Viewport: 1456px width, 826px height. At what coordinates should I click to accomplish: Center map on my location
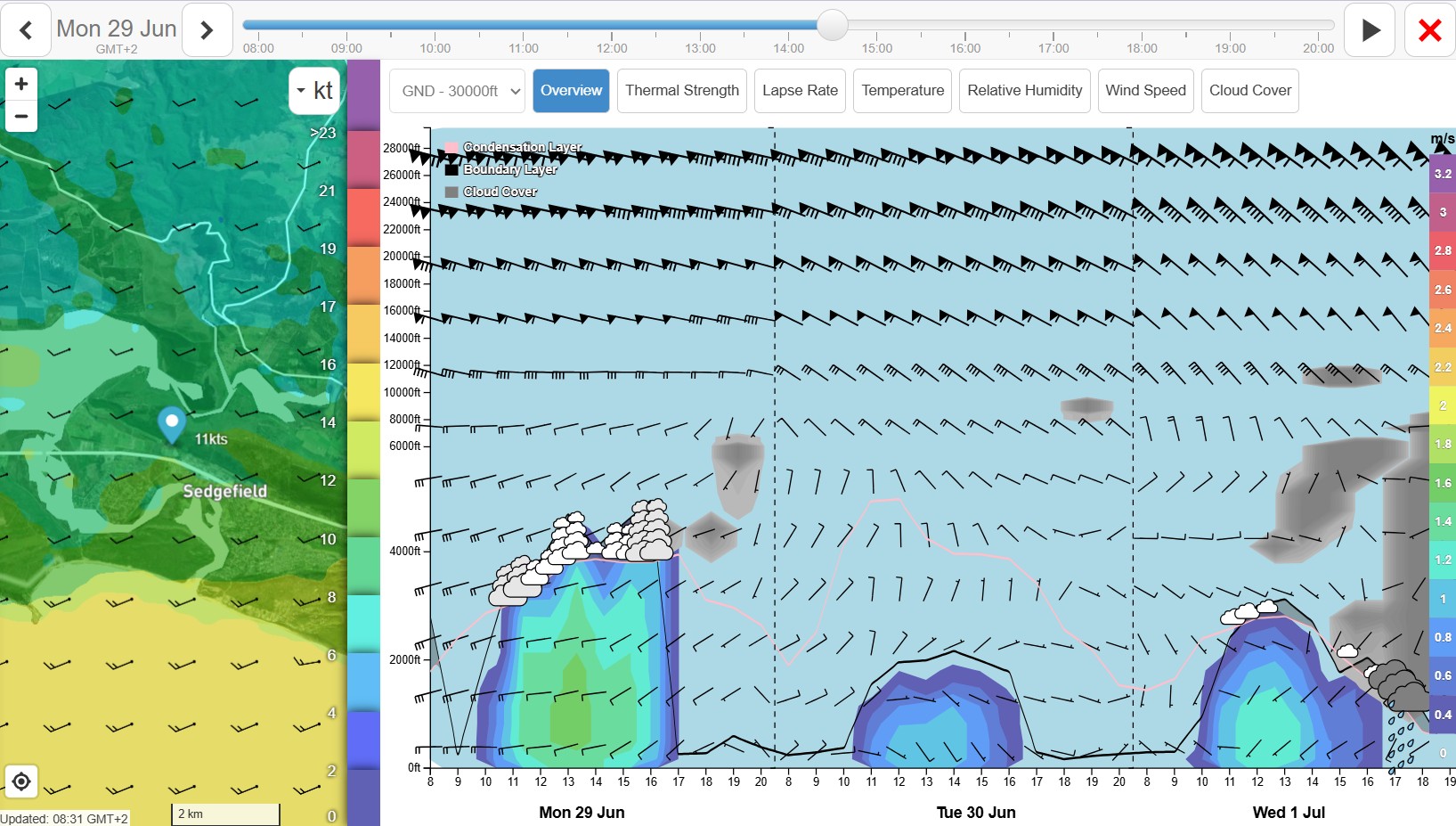click(21, 781)
